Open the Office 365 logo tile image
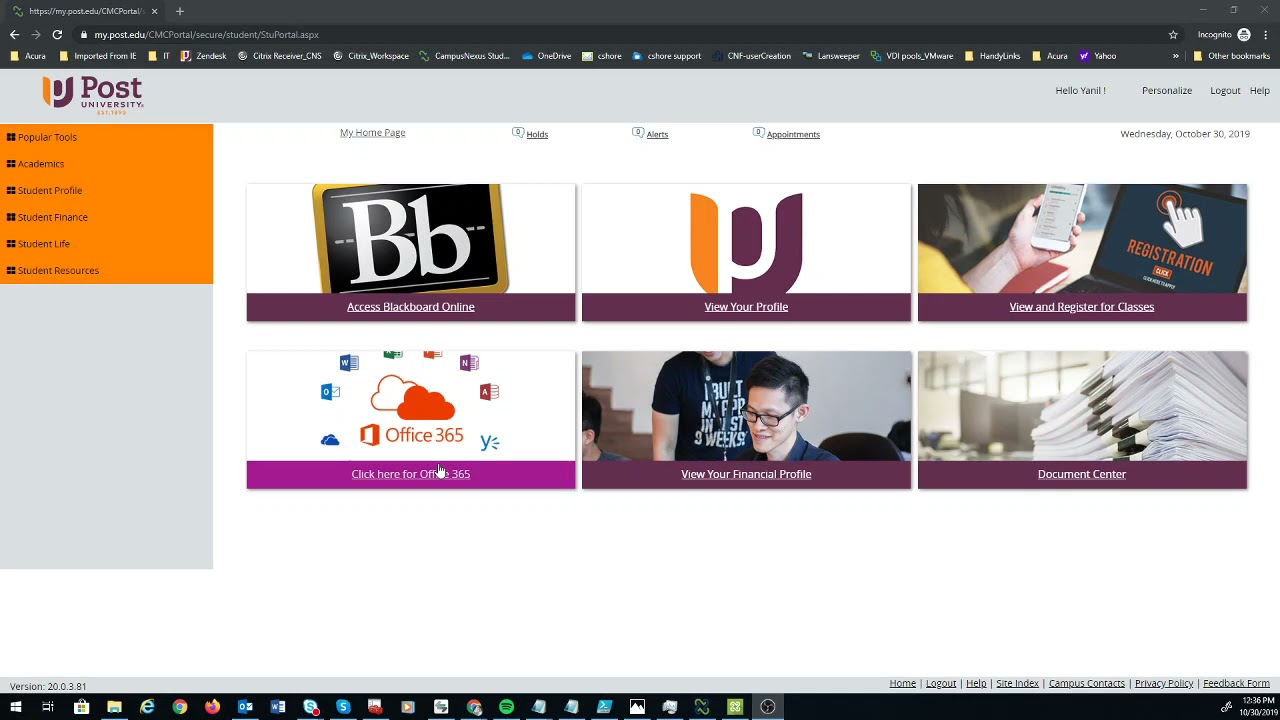Image resolution: width=1280 pixels, height=720 pixels. (411, 405)
